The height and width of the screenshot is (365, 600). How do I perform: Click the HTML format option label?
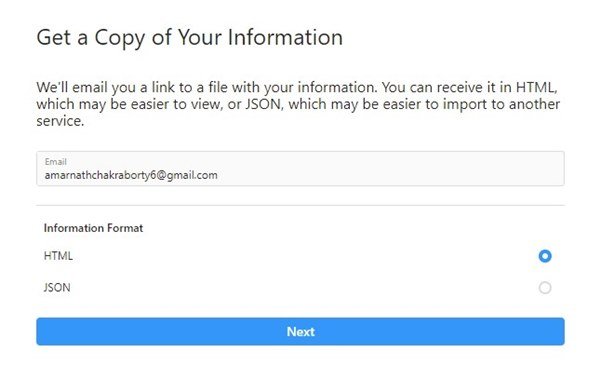pos(58,256)
